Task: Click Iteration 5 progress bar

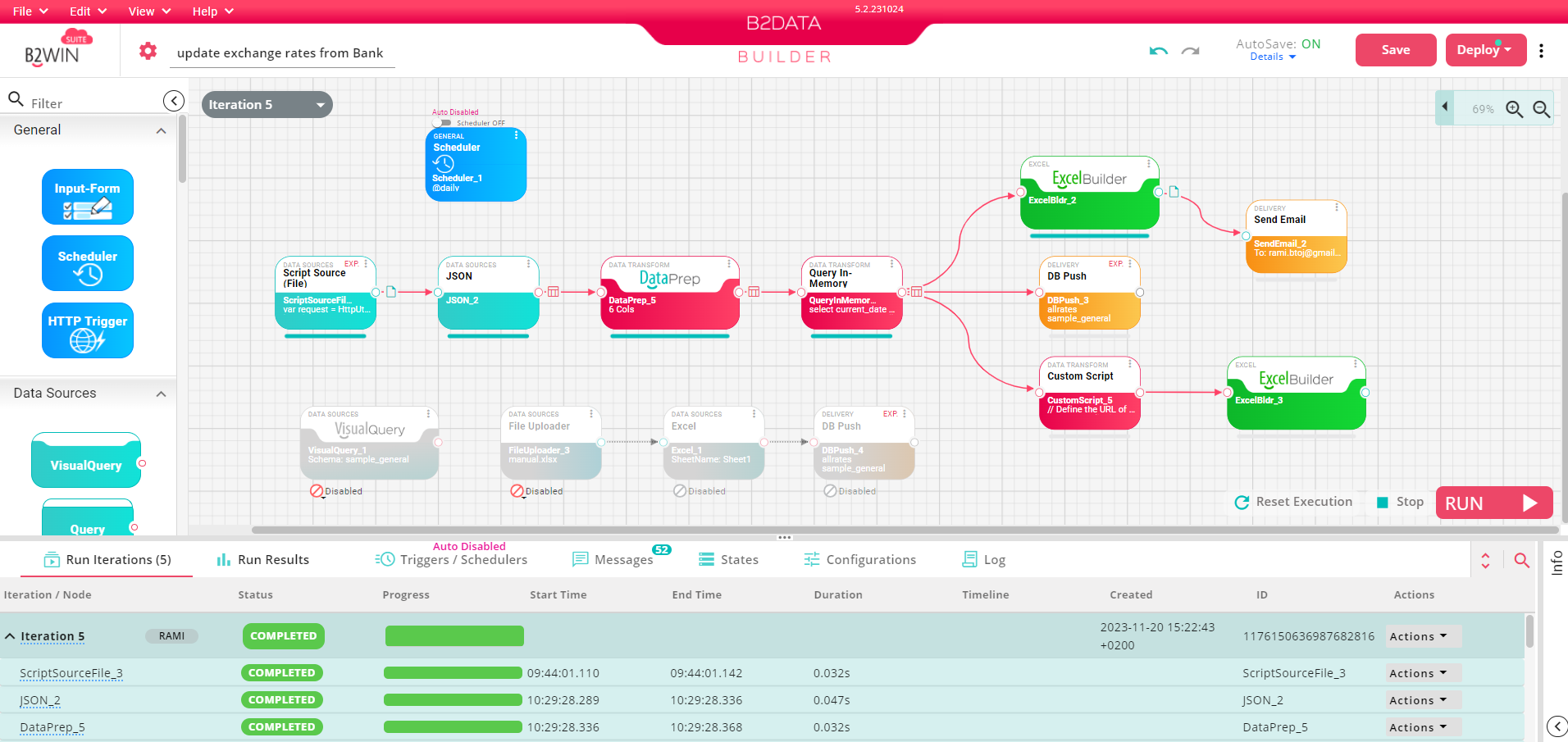Action: pyautogui.click(x=454, y=636)
